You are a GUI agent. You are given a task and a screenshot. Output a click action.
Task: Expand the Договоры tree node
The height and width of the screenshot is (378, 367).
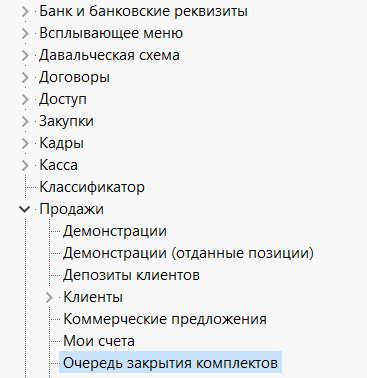tap(25, 78)
